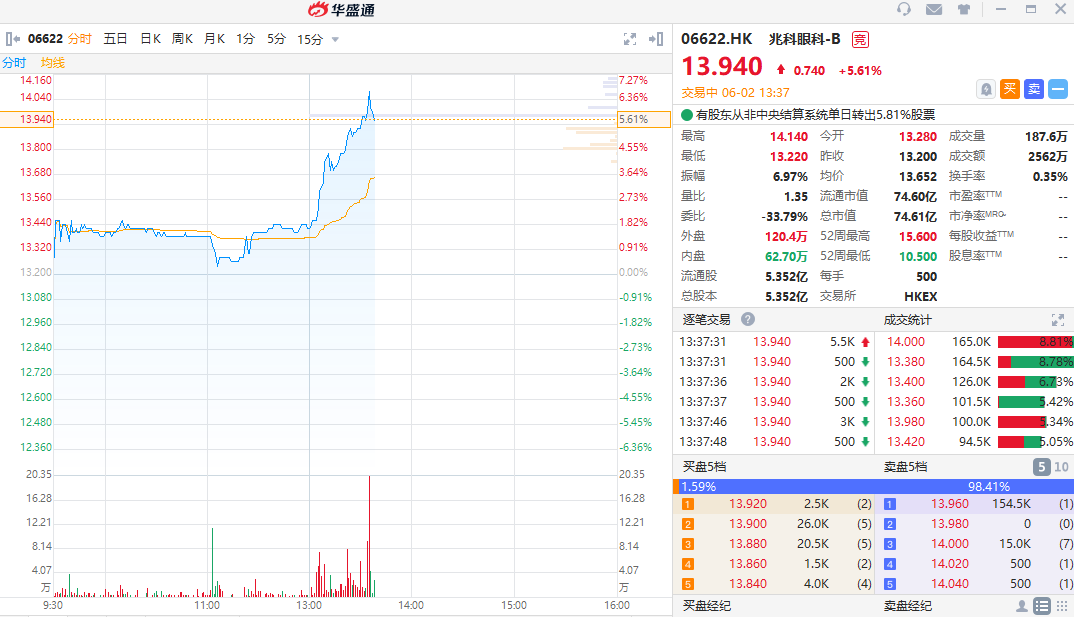The width and height of the screenshot is (1074, 617).
Task: Select ask level 5 at 14.040
Action: [976, 584]
